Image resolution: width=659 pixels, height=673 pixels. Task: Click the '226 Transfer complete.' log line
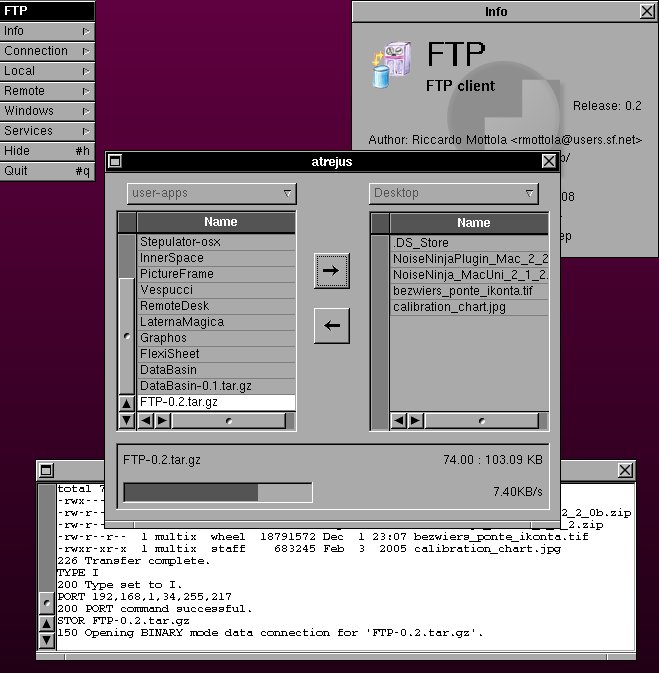coord(134,561)
